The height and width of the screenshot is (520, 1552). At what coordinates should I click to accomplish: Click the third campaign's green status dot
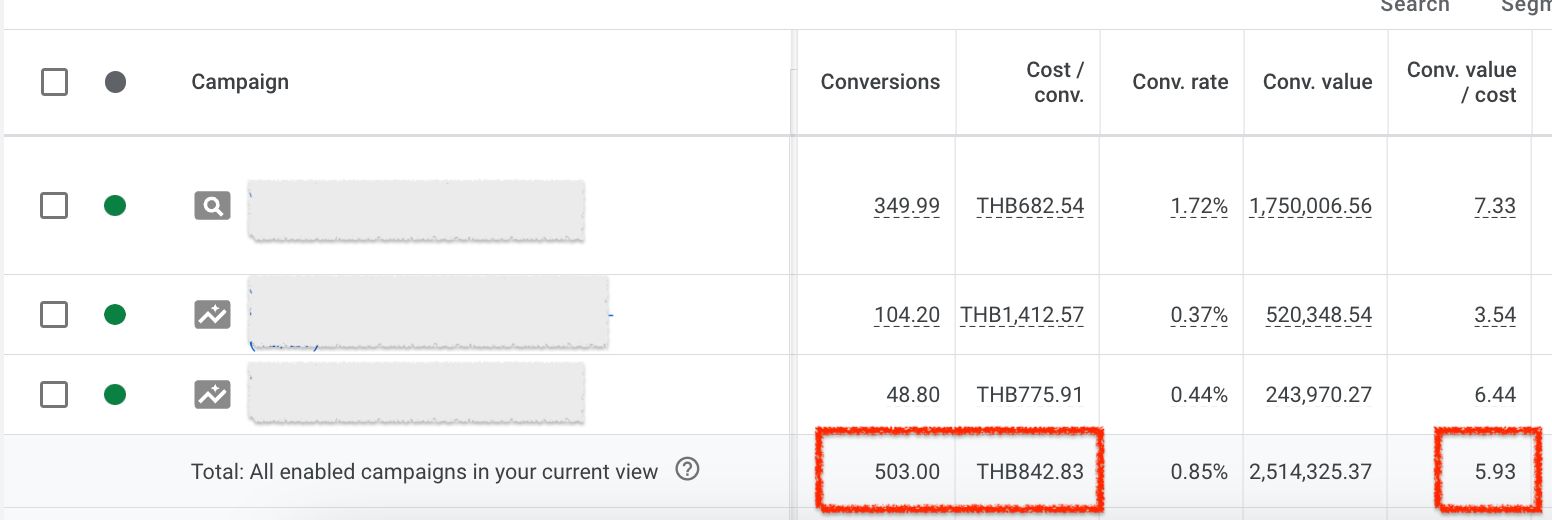point(115,395)
